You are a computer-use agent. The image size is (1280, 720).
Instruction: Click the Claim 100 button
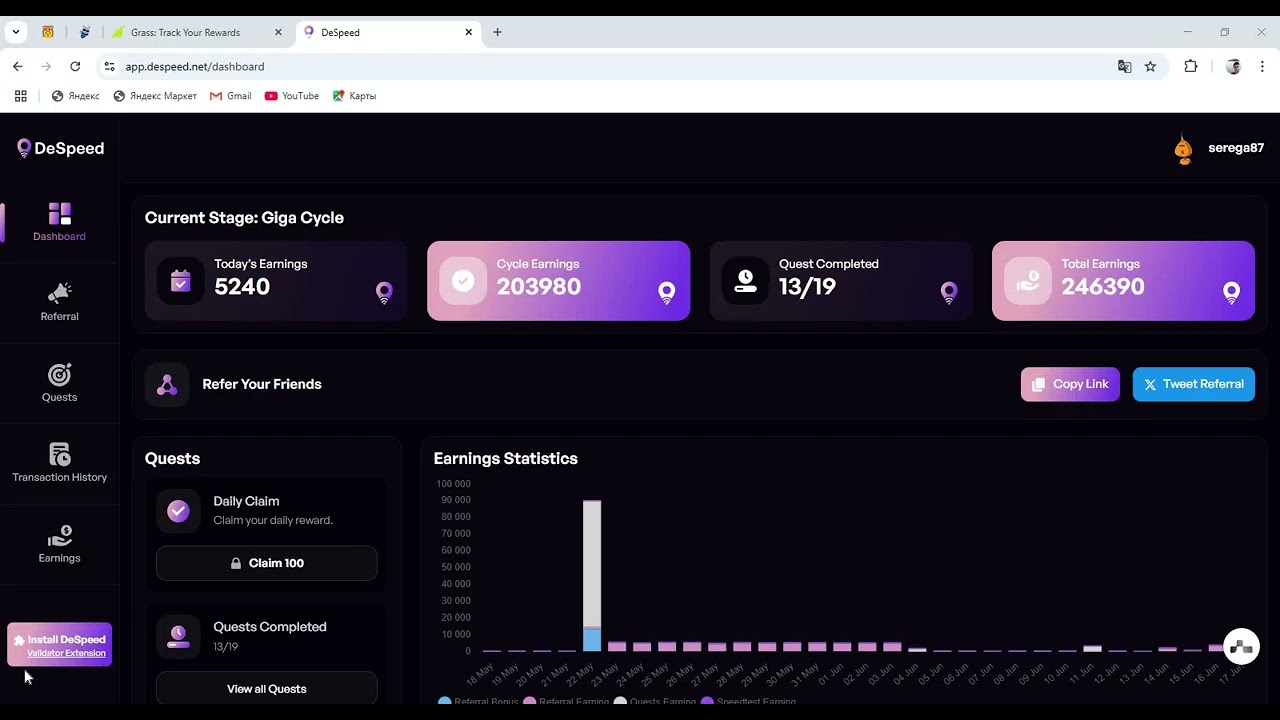coord(267,563)
